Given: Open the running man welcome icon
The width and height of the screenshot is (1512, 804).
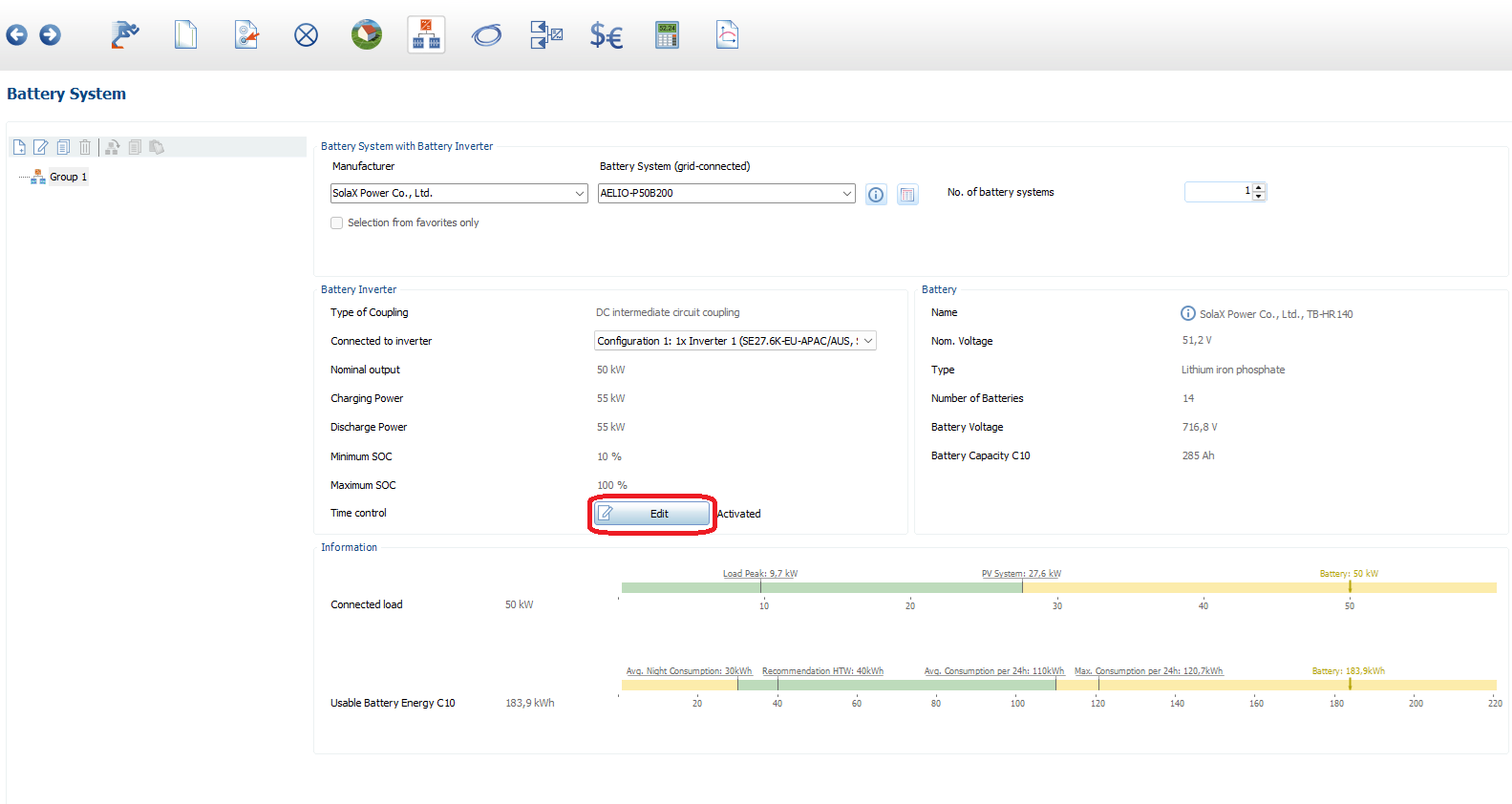Looking at the screenshot, I should (124, 35).
